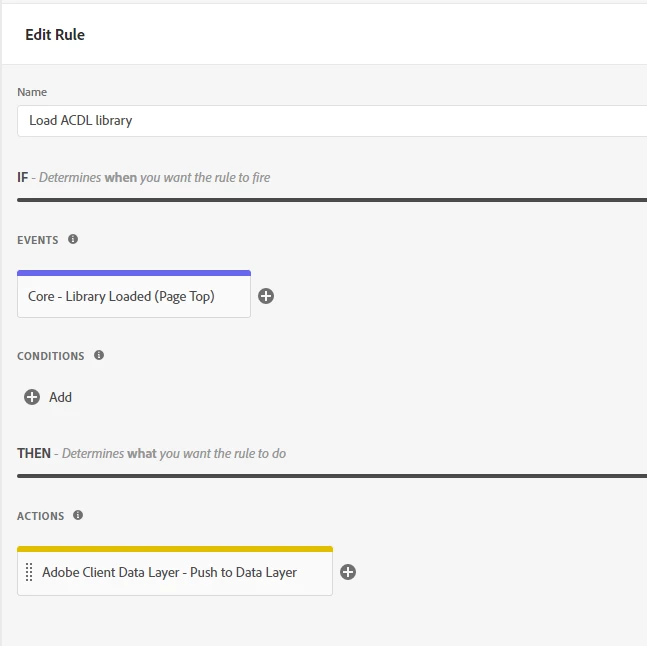Click the Add condition plus icon

tap(32, 397)
